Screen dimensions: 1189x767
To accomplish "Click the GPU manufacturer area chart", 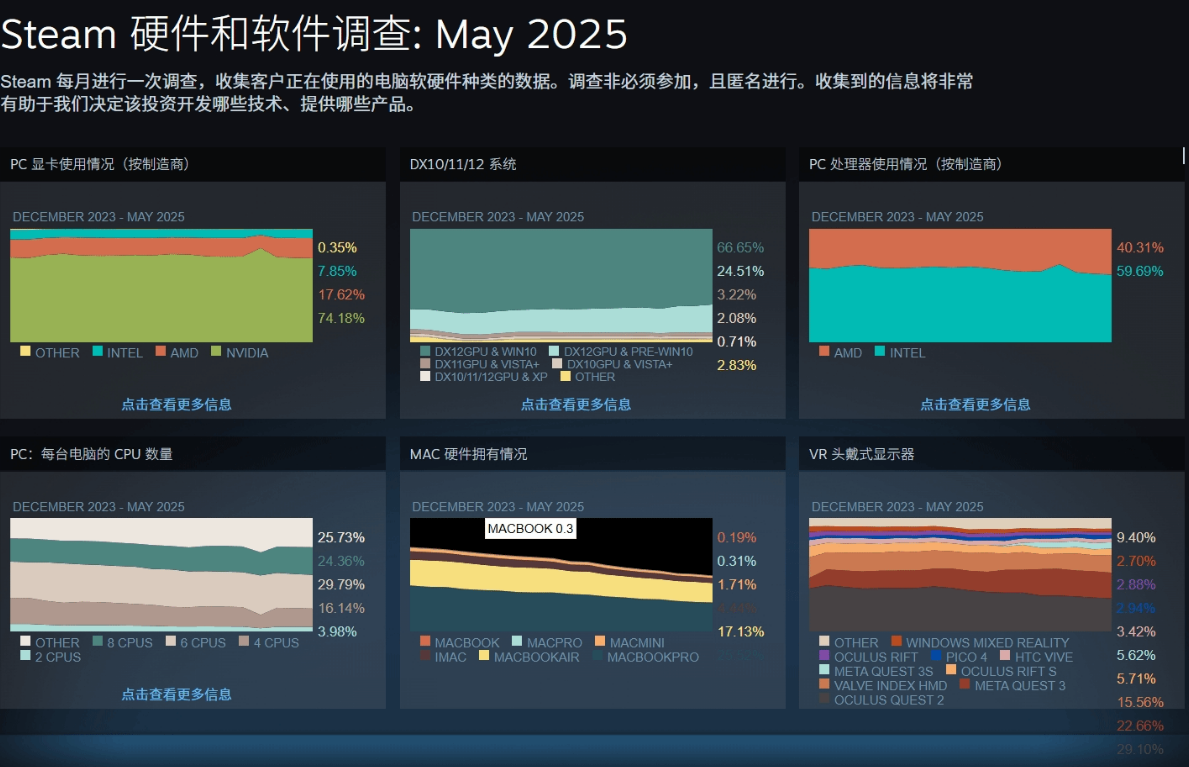I will [x=162, y=285].
